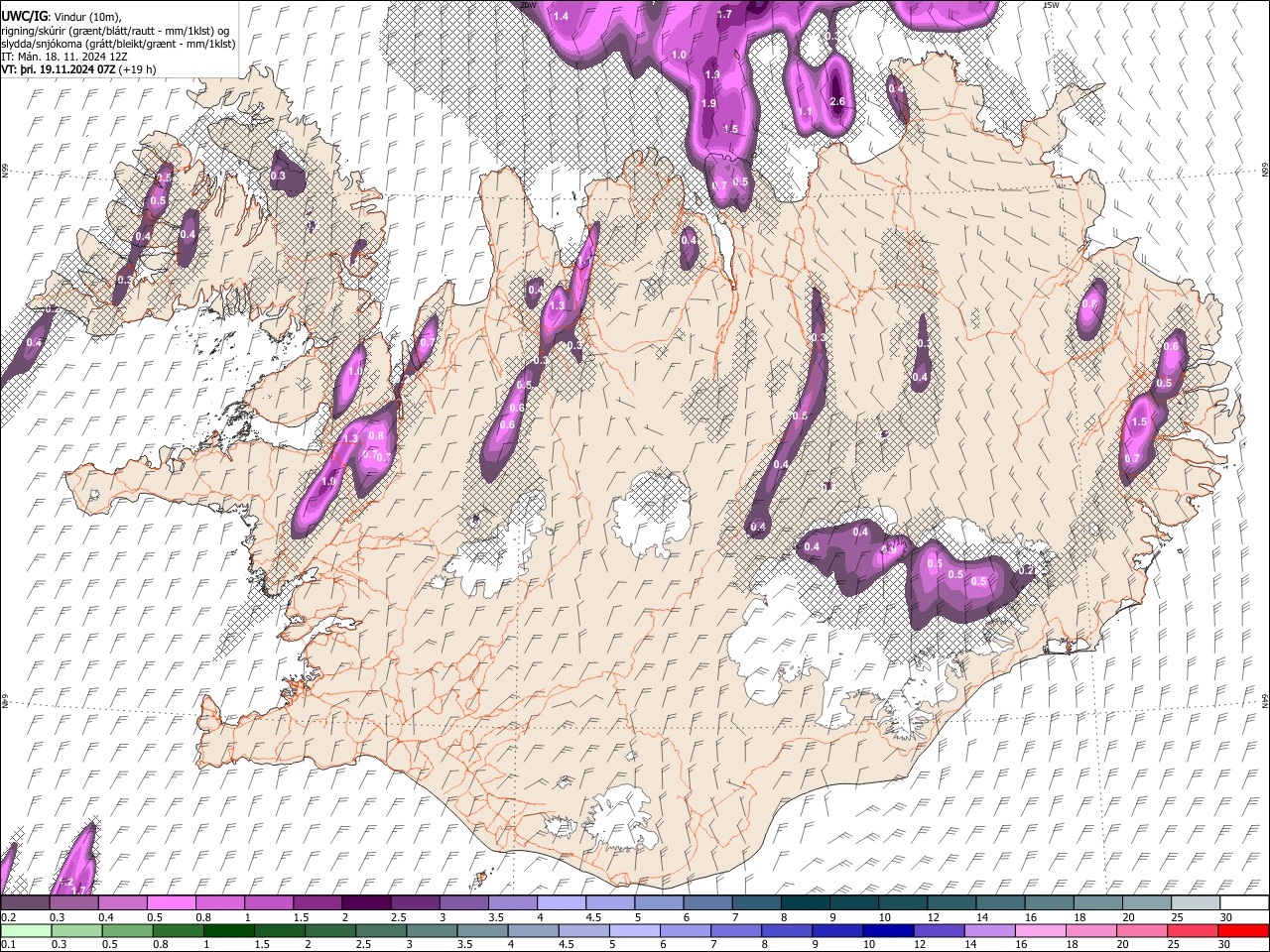Click the '30' label under the top legend row
The width and height of the screenshot is (1270, 952).
pos(1225,917)
